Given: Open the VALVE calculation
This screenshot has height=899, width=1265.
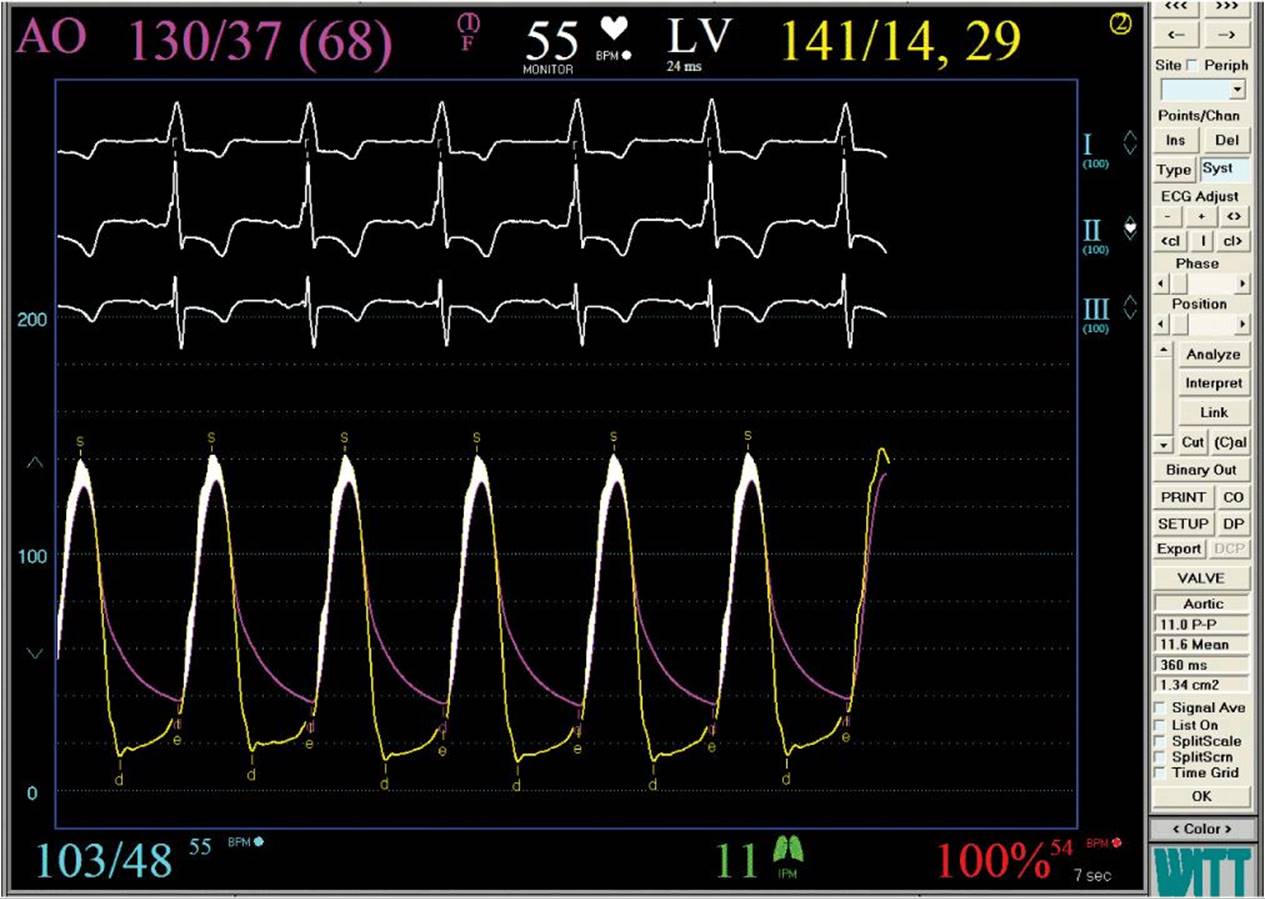Looking at the screenshot, I should tap(1201, 578).
